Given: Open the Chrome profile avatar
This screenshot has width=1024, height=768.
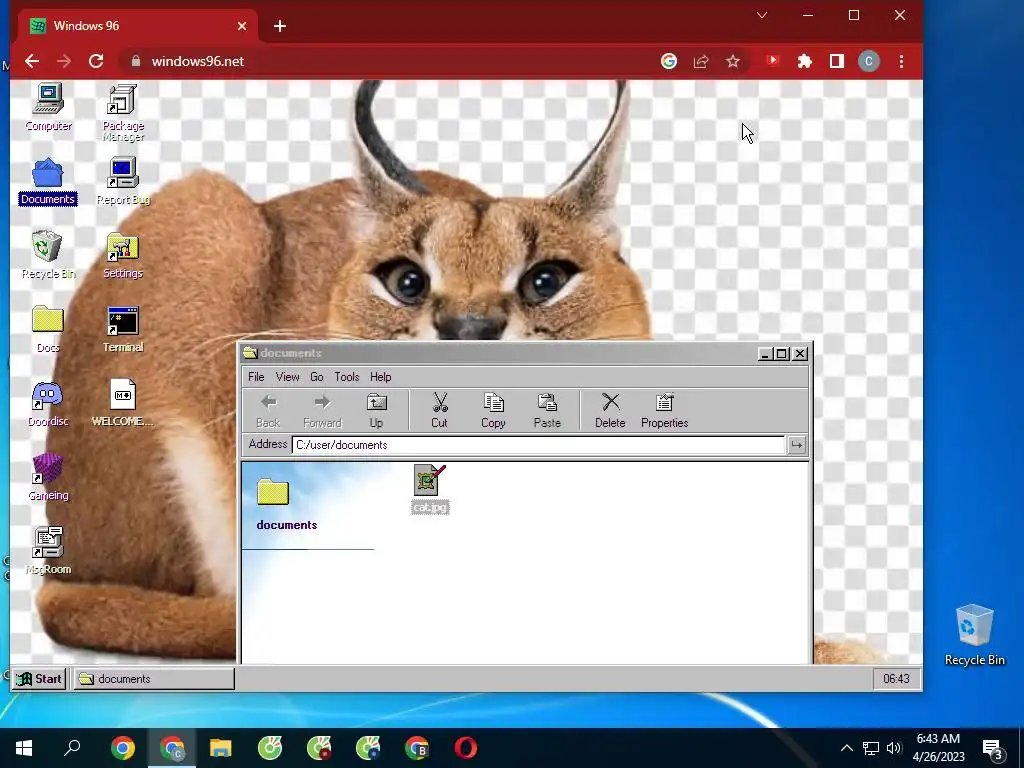Looking at the screenshot, I should coord(869,61).
